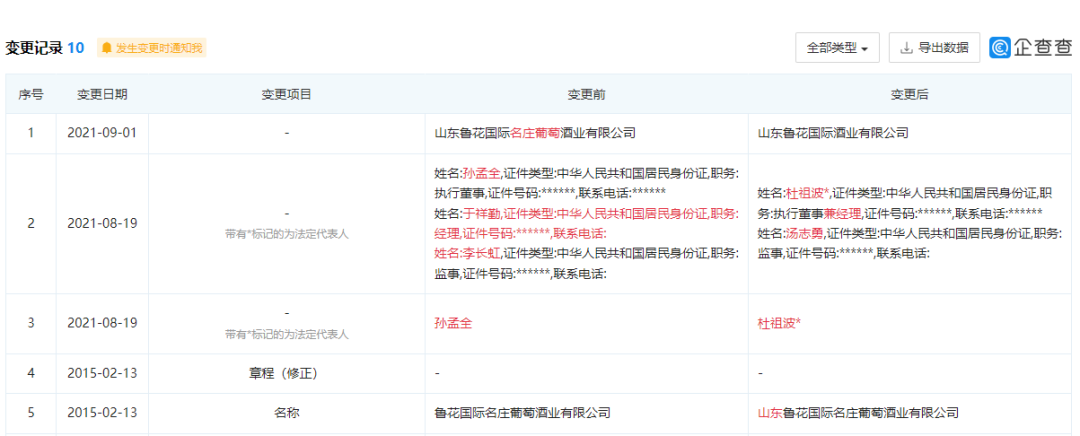Click 山东鲁花国际酒业有限公司 in row 1

833,133
